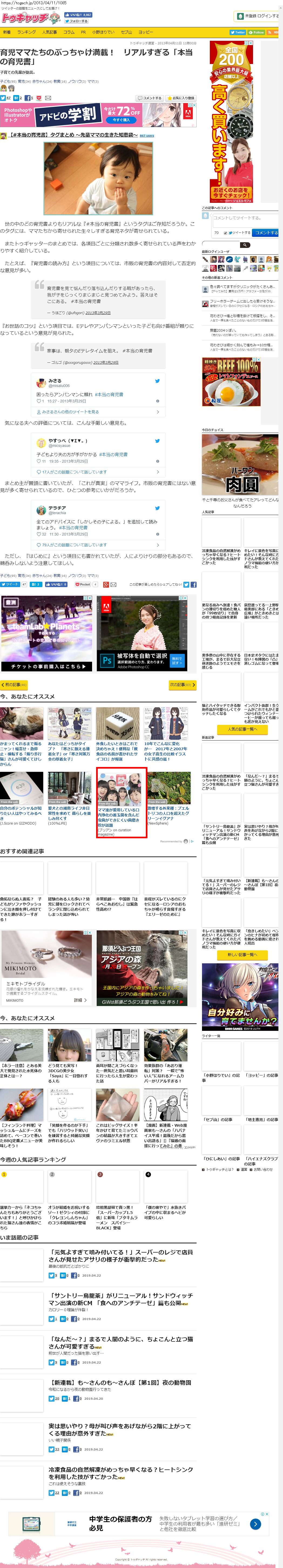This screenshot has width=283, height=1568.
Task: Open the 小野ほりでい nav tab
Action: [103, 32]
